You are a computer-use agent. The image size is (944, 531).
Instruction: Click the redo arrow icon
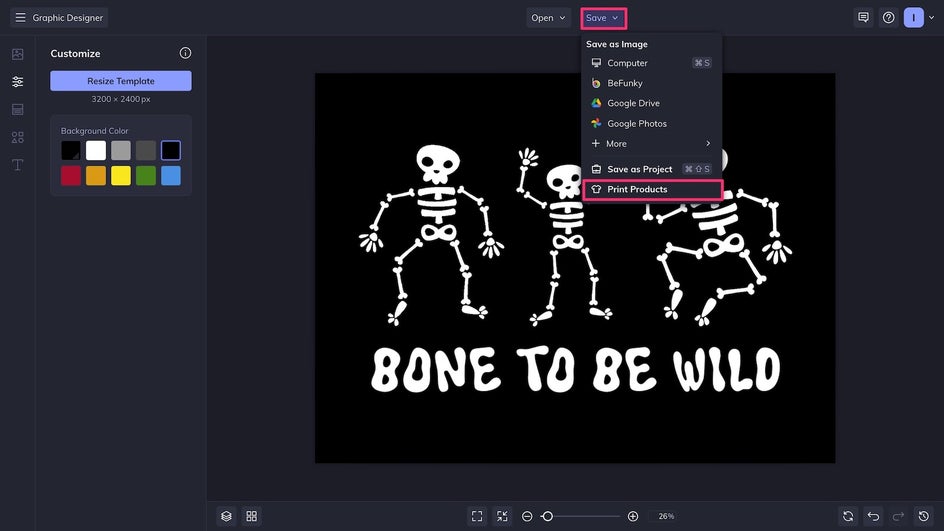tap(898, 516)
